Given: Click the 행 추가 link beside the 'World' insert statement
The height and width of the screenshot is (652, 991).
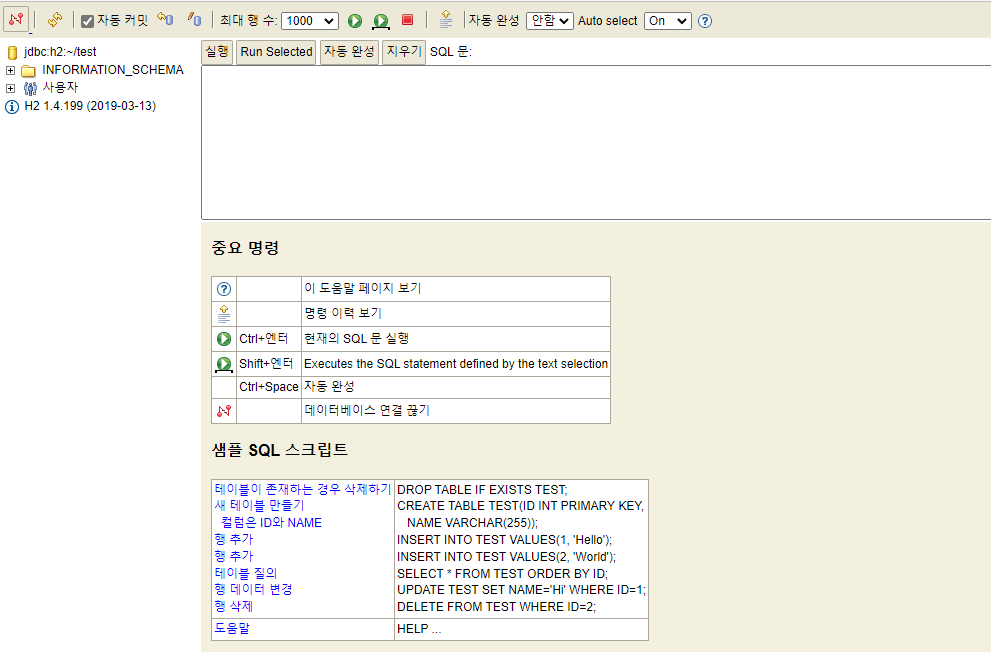Looking at the screenshot, I should [233, 556].
